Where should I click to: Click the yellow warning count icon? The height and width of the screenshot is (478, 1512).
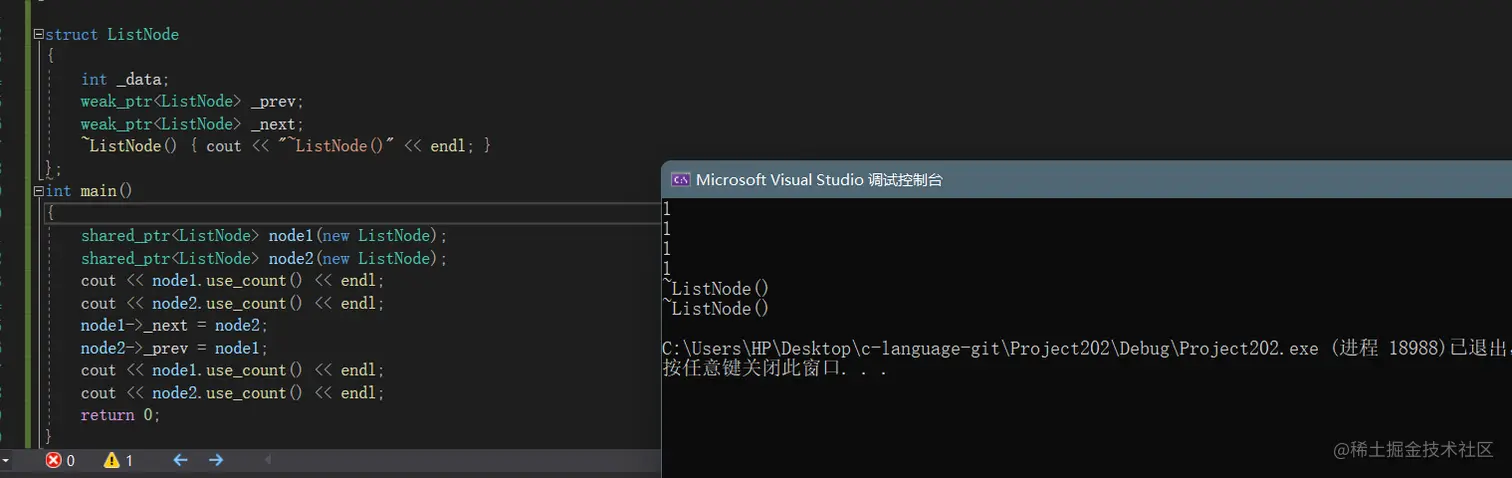111,460
